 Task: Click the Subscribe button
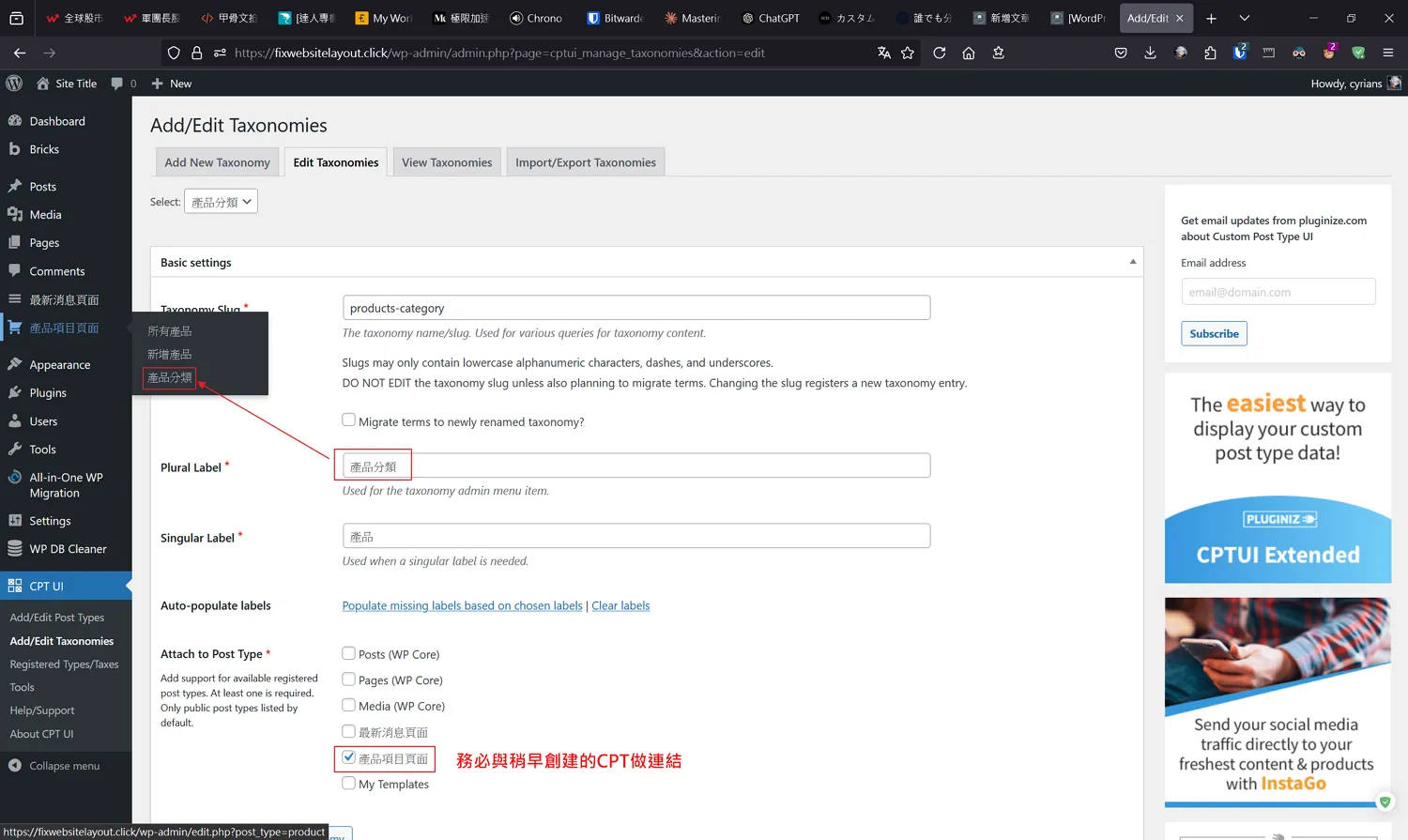(x=1214, y=333)
